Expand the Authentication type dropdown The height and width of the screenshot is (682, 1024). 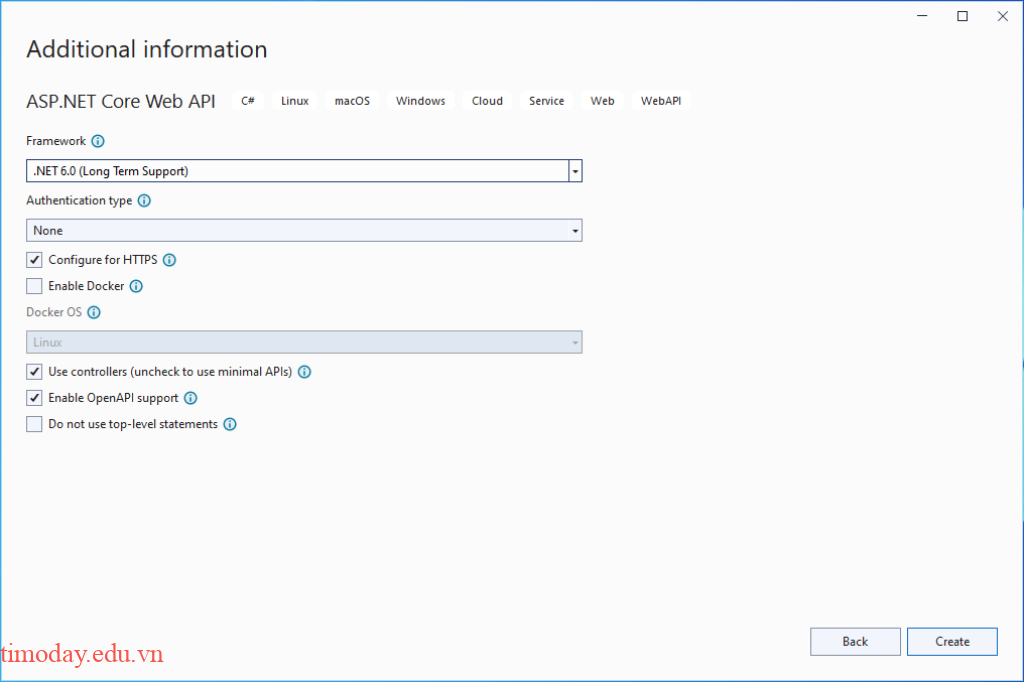click(x=575, y=230)
